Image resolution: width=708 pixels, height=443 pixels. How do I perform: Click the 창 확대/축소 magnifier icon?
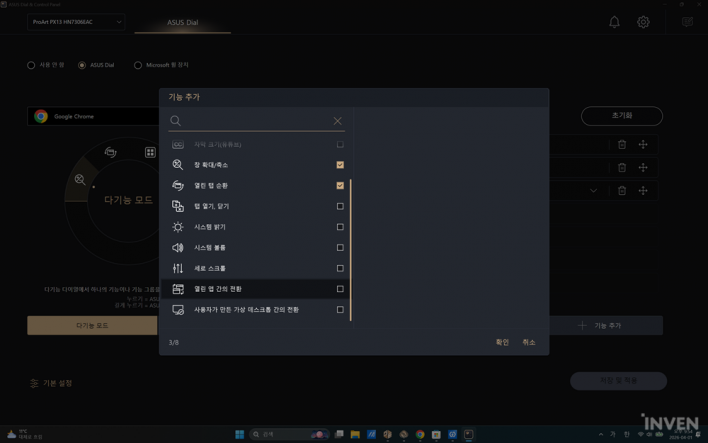pyautogui.click(x=178, y=165)
